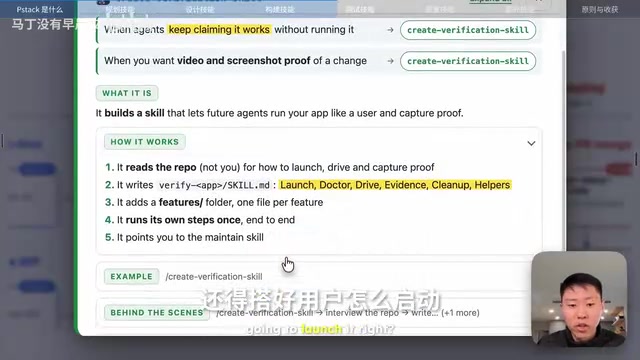The height and width of the screenshot is (360, 640).
Task: Select the '设计技能' chapter tab
Action: pyautogui.click(x=200, y=9)
